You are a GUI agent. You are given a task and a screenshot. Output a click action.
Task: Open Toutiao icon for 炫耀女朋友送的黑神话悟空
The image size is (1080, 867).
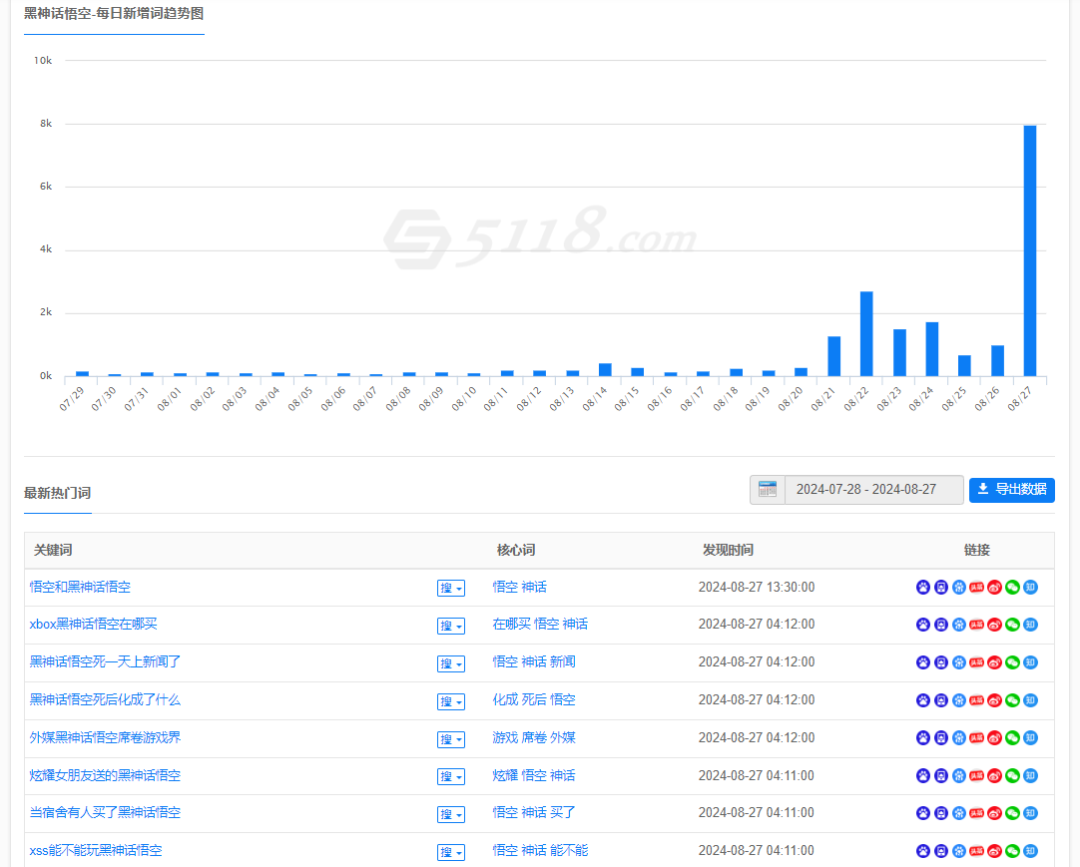click(x=977, y=775)
